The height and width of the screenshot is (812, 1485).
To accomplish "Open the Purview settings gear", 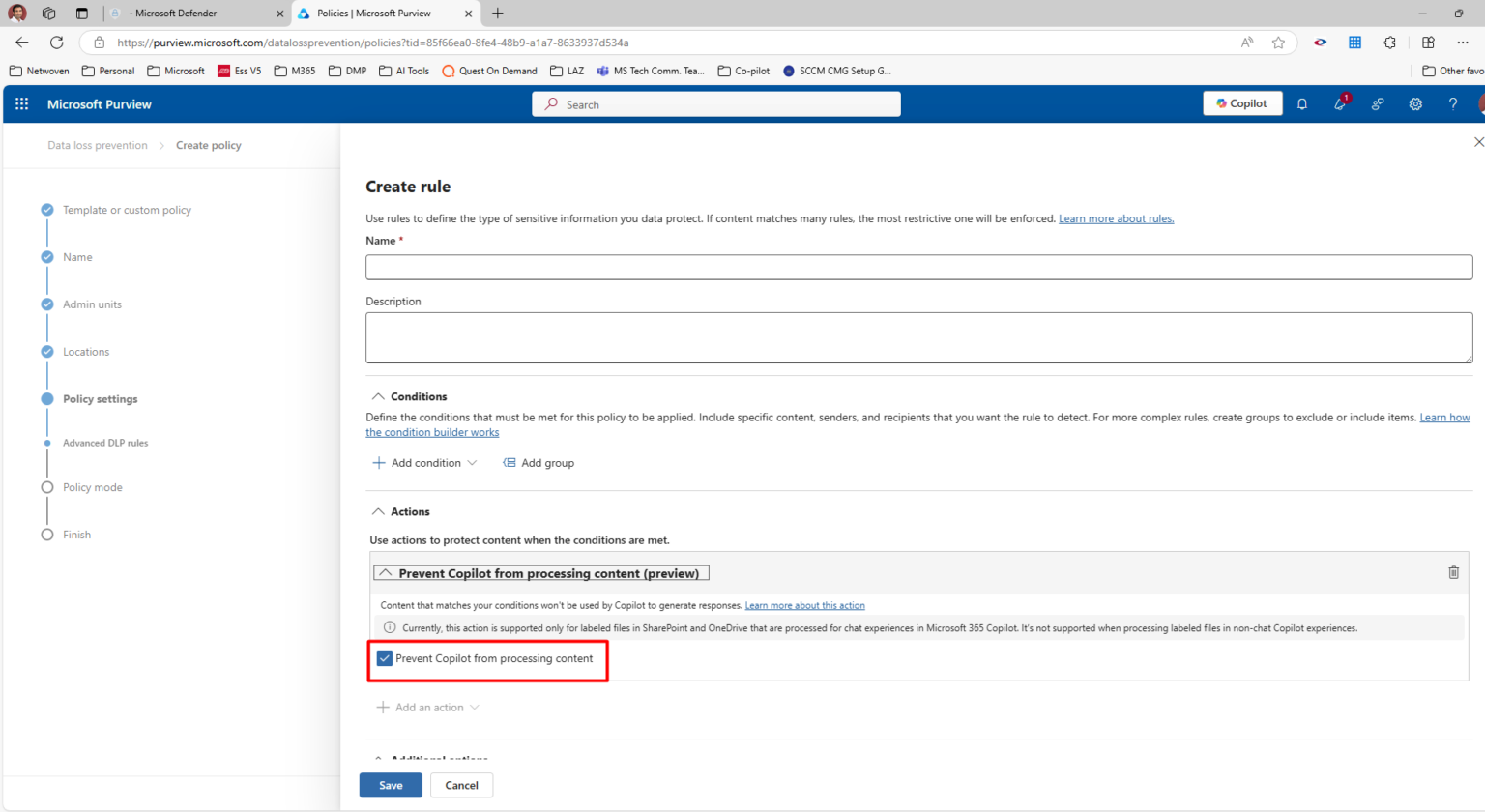I will [1415, 103].
